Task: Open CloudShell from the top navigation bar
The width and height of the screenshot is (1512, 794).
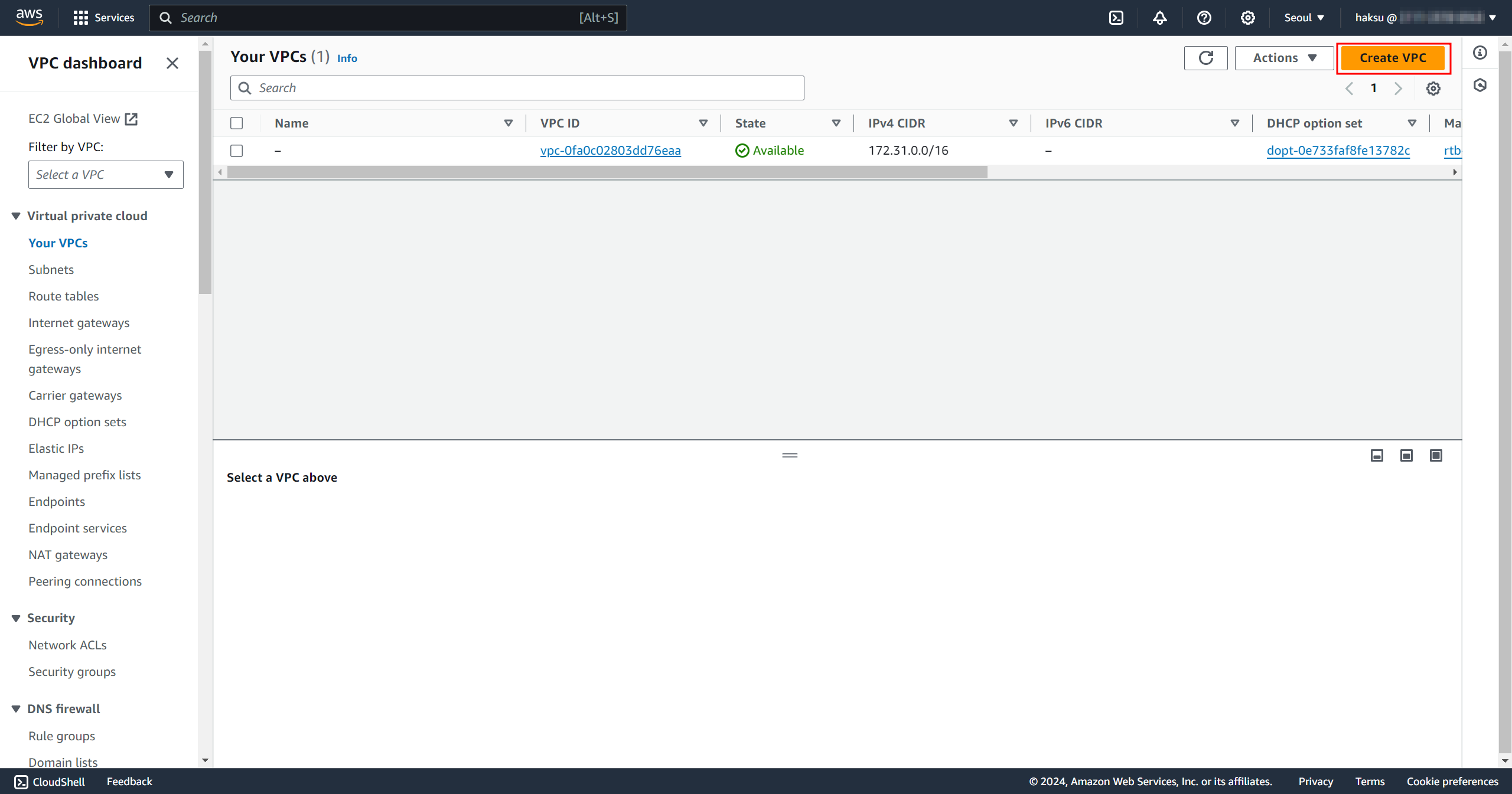Action: click(x=1116, y=18)
